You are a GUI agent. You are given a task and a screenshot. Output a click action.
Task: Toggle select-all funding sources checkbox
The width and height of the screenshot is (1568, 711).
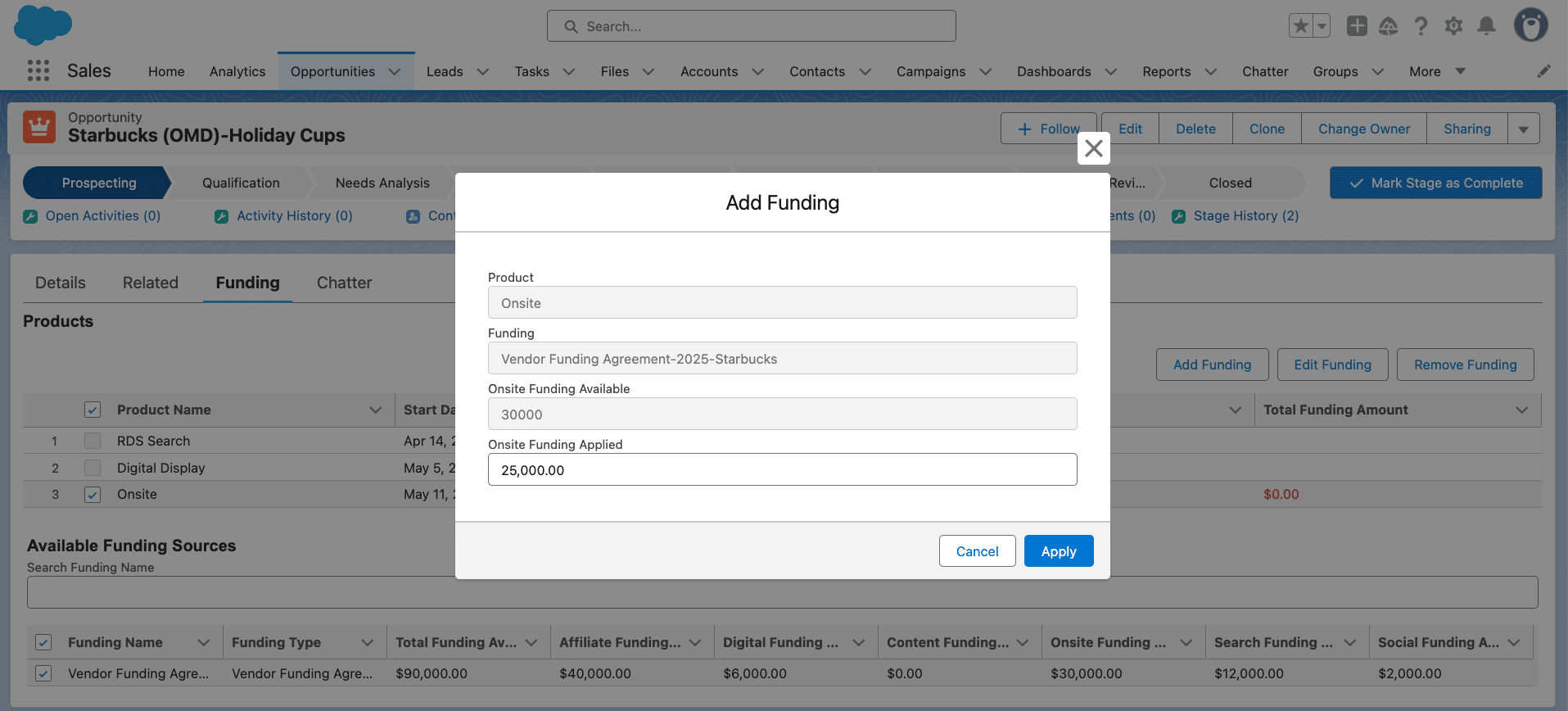tap(43, 642)
